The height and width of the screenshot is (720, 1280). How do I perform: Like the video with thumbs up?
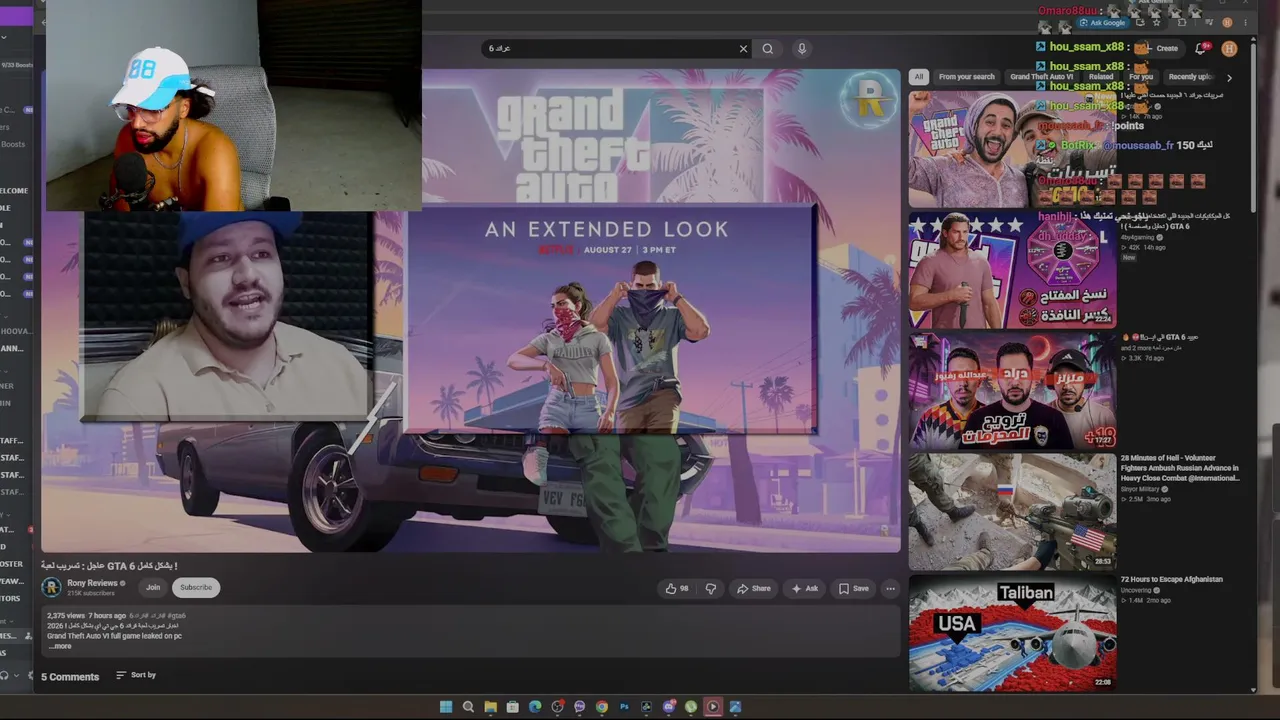click(677, 588)
